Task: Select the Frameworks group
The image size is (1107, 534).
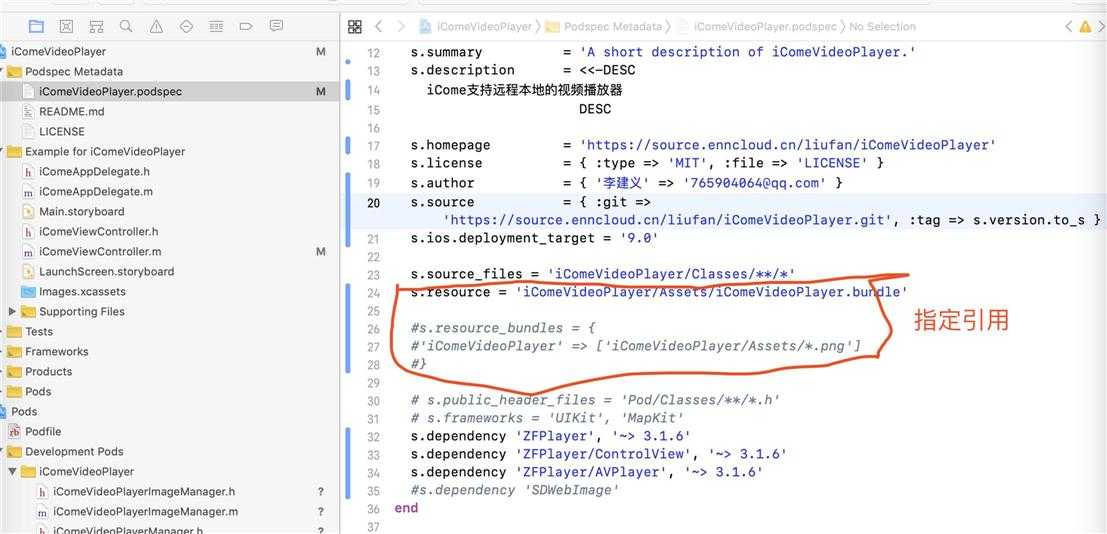Action: [x=56, y=351]
